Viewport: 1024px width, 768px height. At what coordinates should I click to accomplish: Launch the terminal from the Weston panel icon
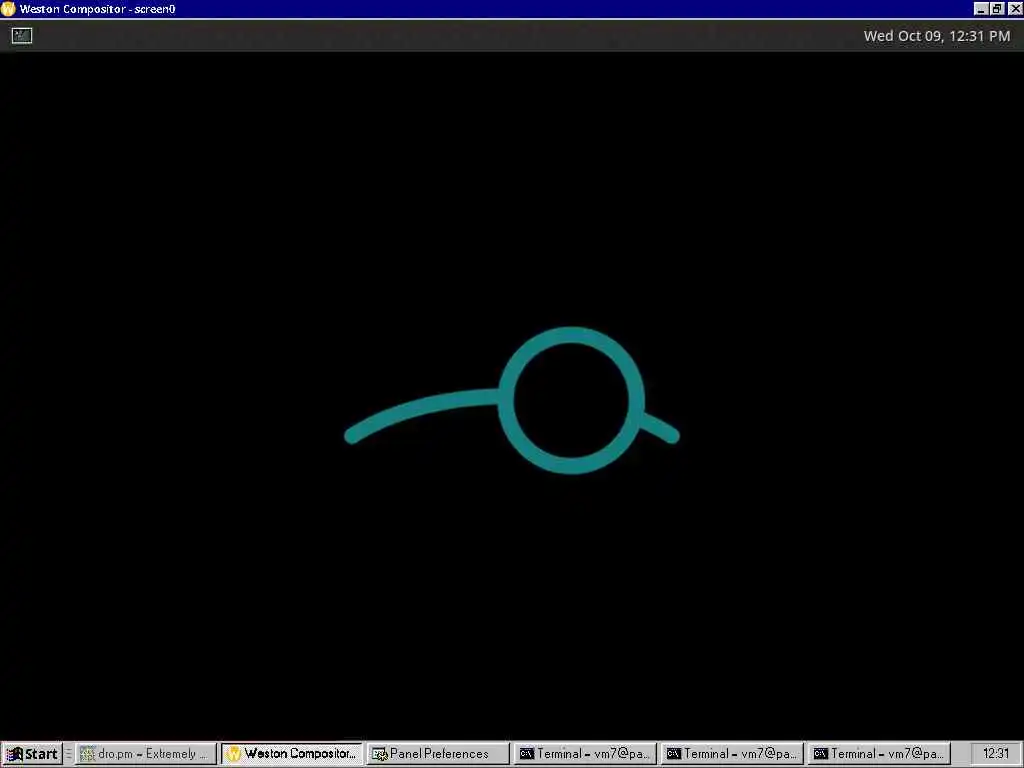tap(22, 35)
